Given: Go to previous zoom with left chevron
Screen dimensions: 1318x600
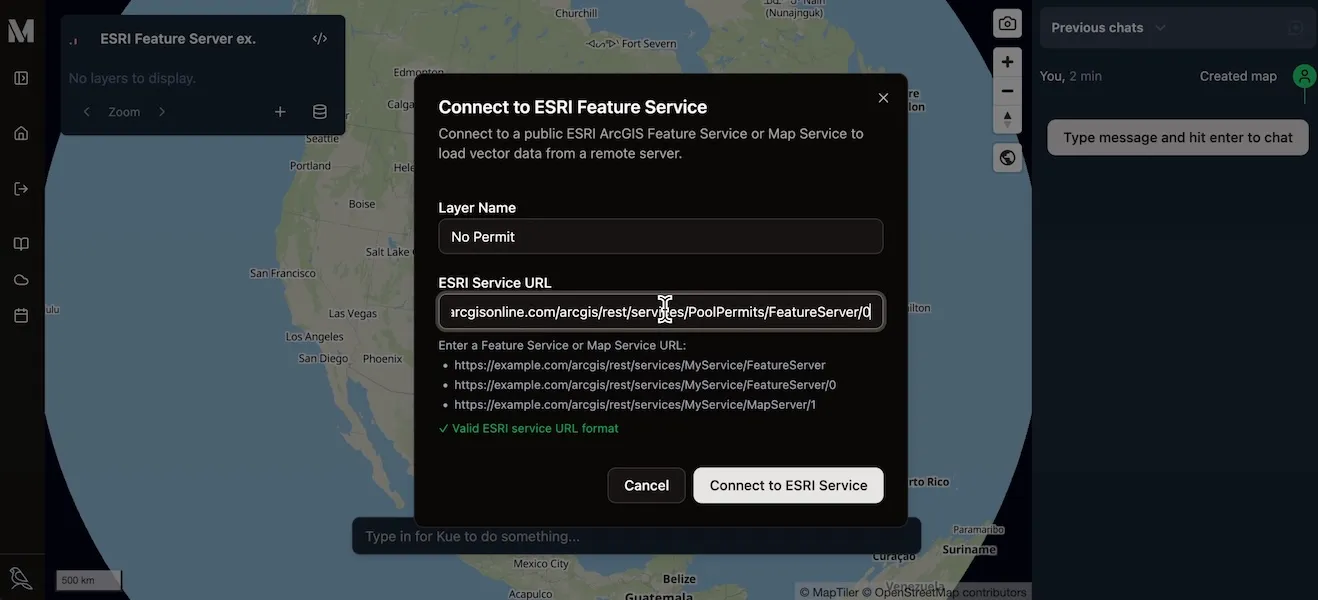Looking at the screenshot, I should [86, 112].
